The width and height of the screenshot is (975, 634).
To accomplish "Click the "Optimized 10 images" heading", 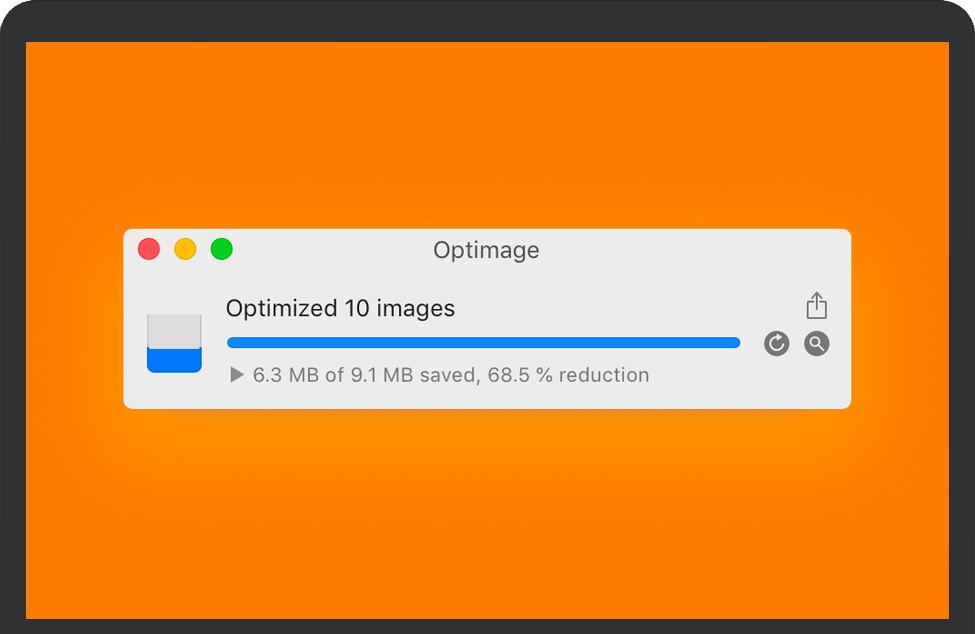I will tap(340, 308).
